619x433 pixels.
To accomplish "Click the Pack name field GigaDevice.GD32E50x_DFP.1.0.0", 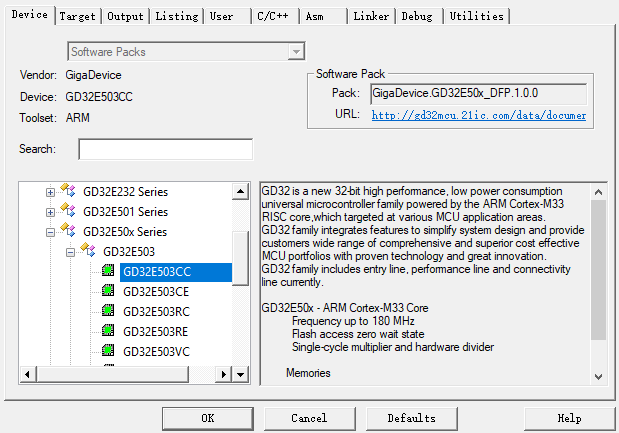I will pyautogui.click(x=478, y=94).
